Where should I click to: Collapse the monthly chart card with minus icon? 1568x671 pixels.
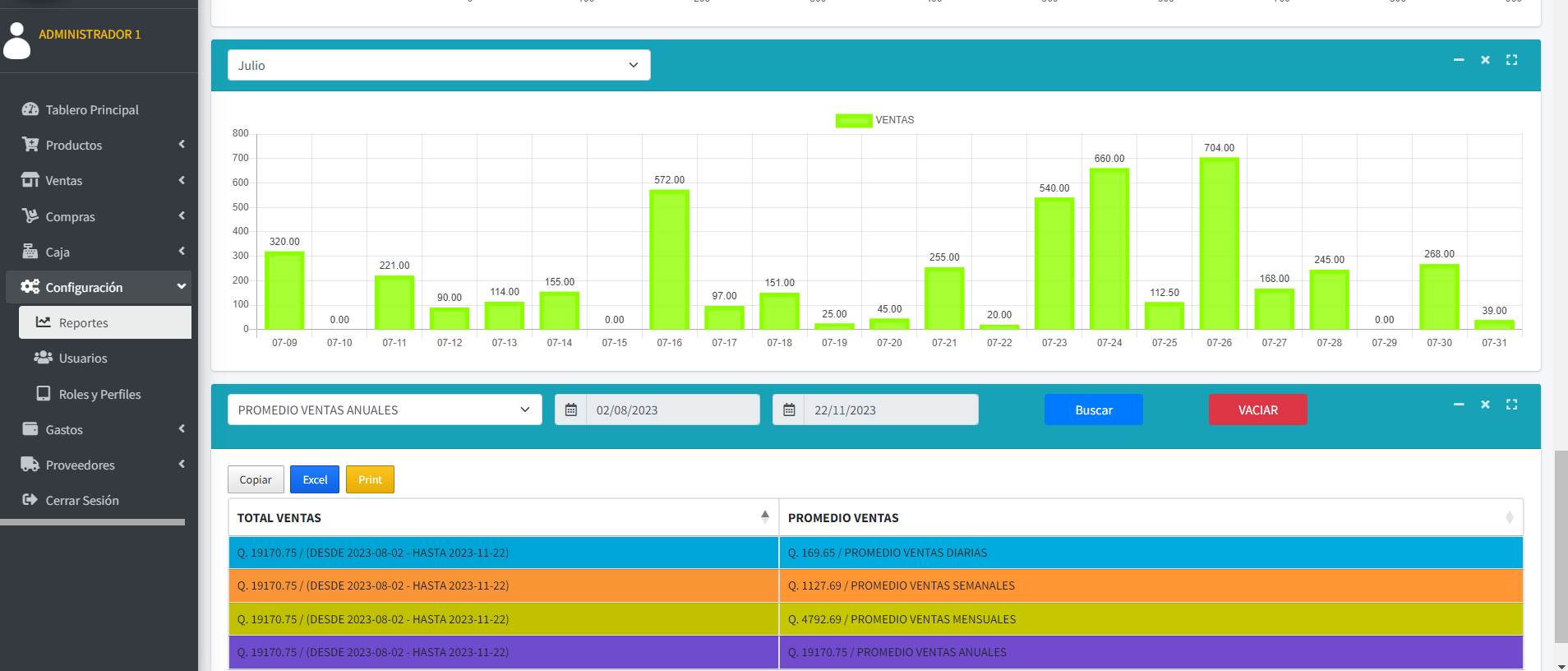coord(1459,60)
